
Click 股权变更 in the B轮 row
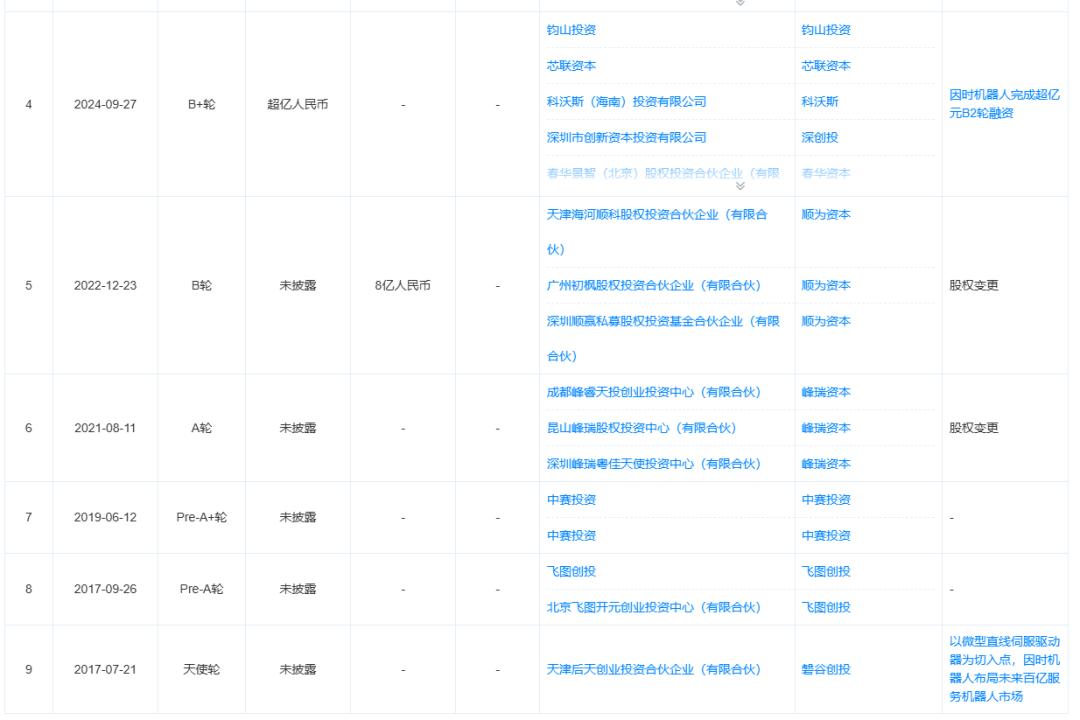(x=974, y=285)
